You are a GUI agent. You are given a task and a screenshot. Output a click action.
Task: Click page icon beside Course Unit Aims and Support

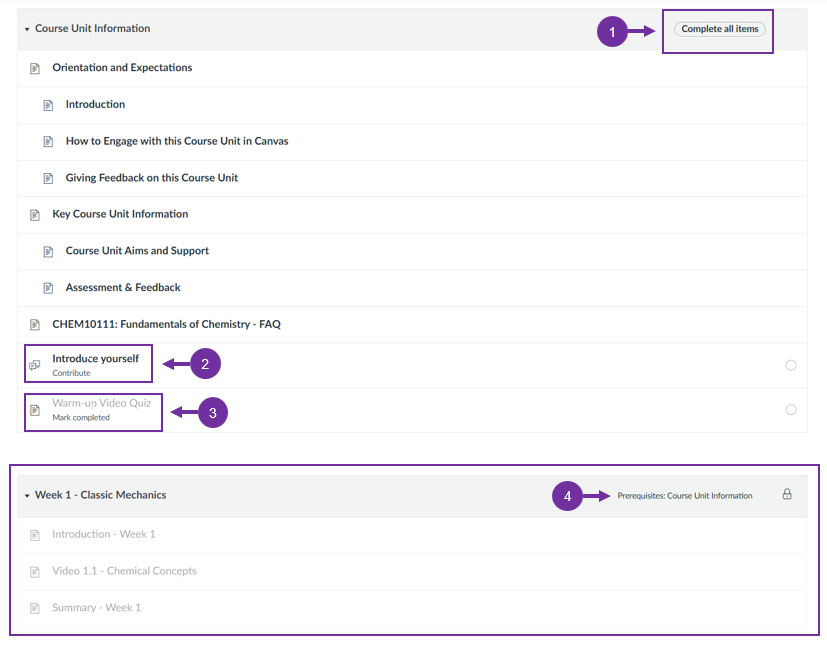tap(48, 252)
